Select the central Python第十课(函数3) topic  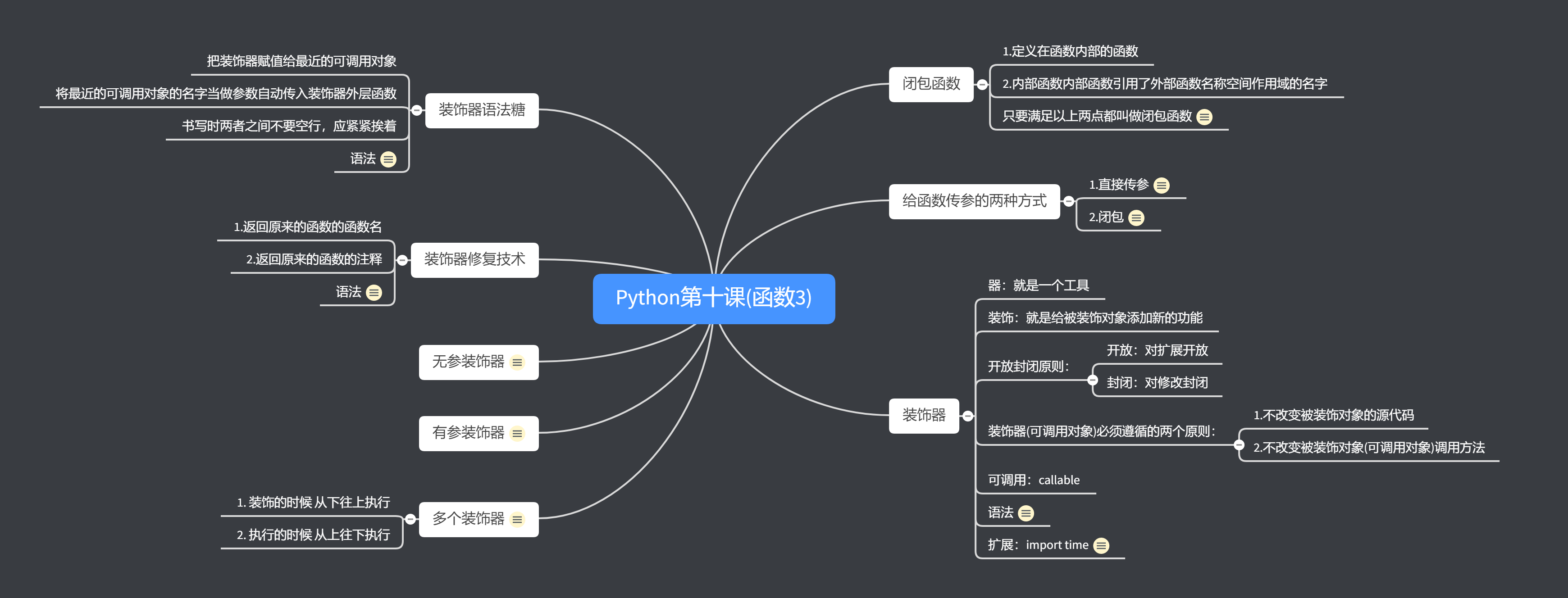(x=713, y=299)
